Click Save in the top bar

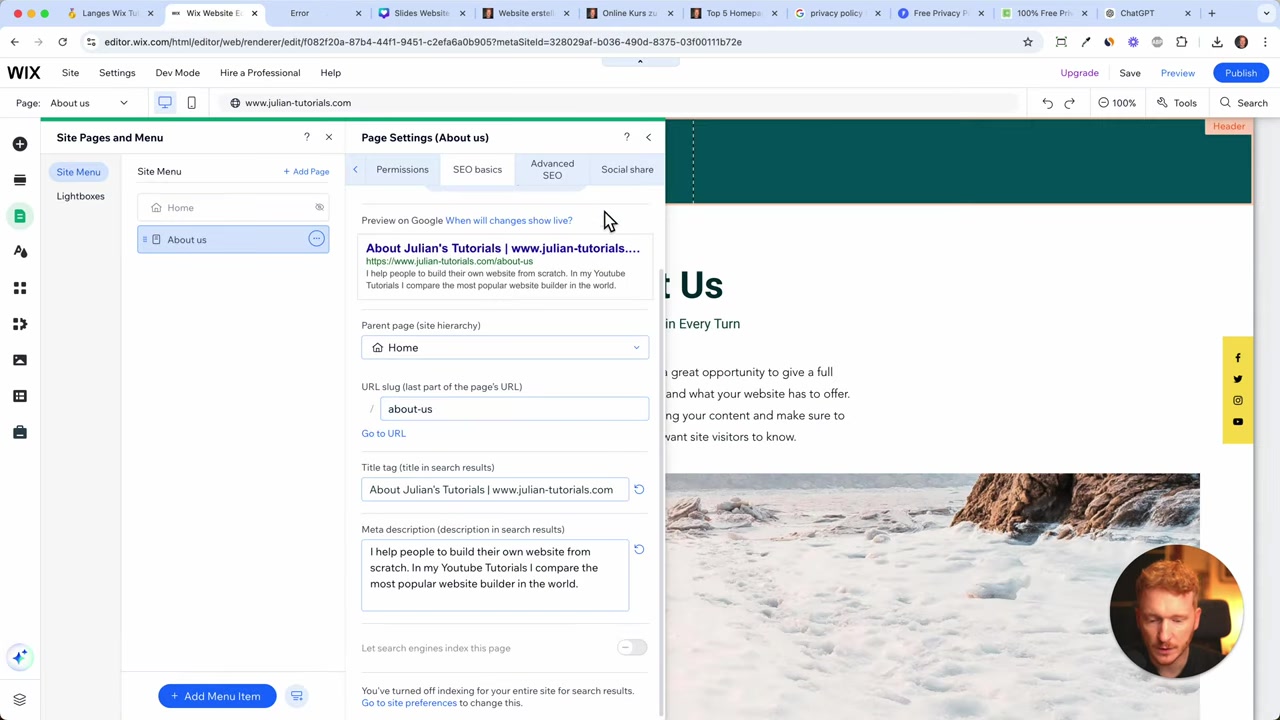coord(1129,73)
